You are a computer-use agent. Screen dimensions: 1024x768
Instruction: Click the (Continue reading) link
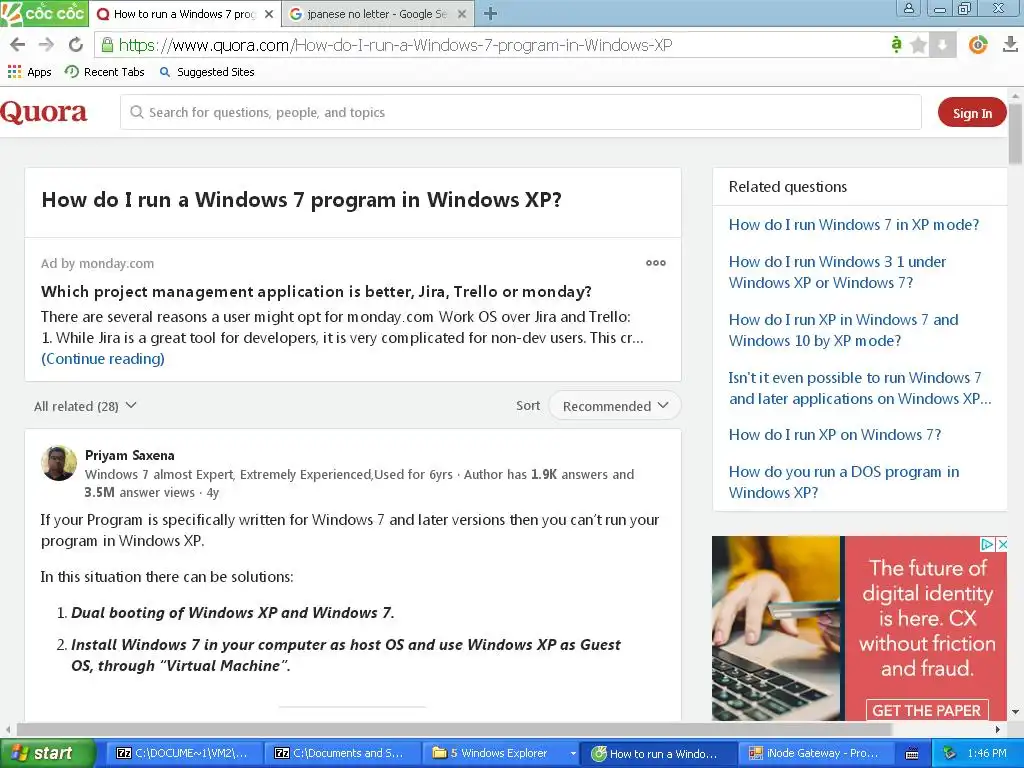point(103,359)
